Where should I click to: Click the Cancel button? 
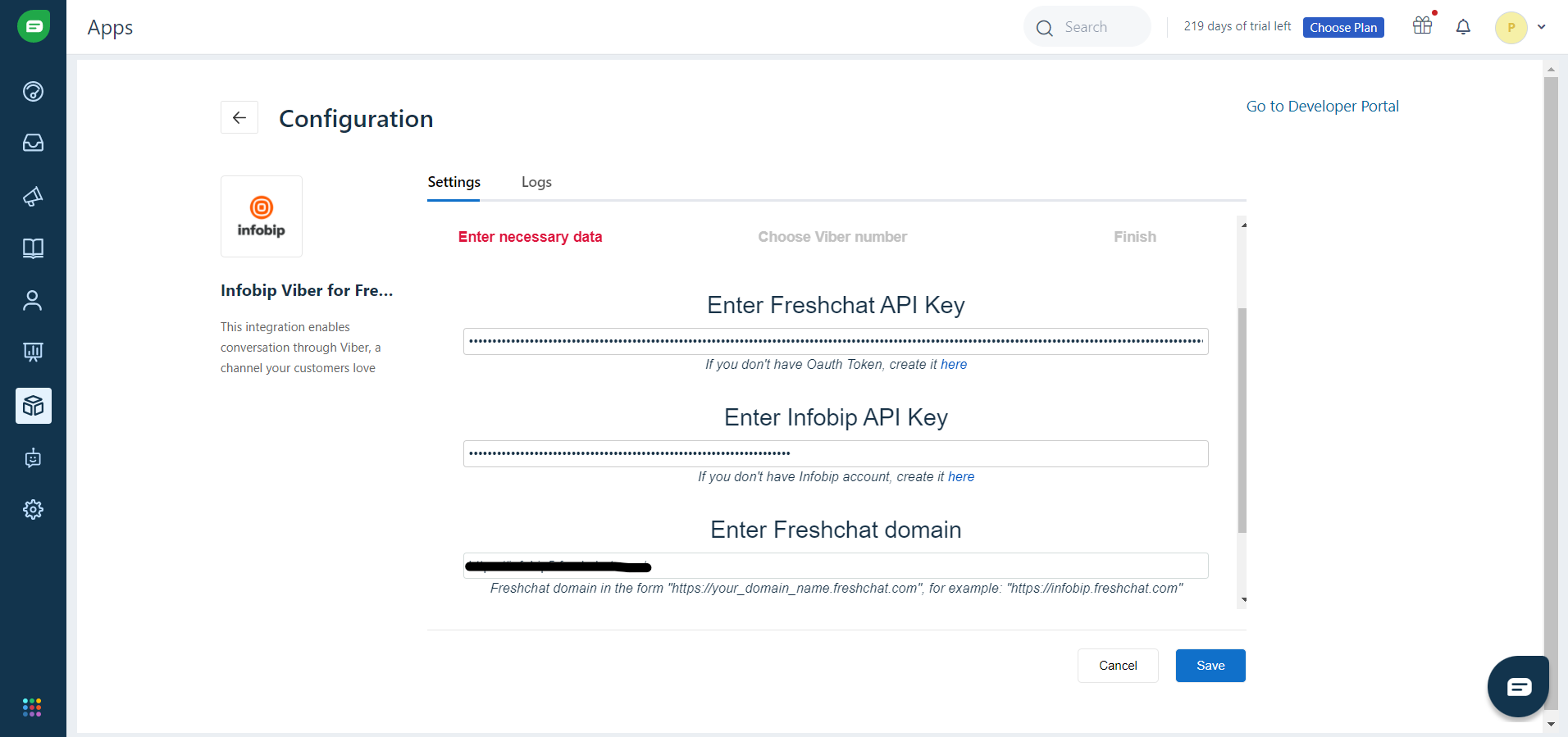point(1118,666)
